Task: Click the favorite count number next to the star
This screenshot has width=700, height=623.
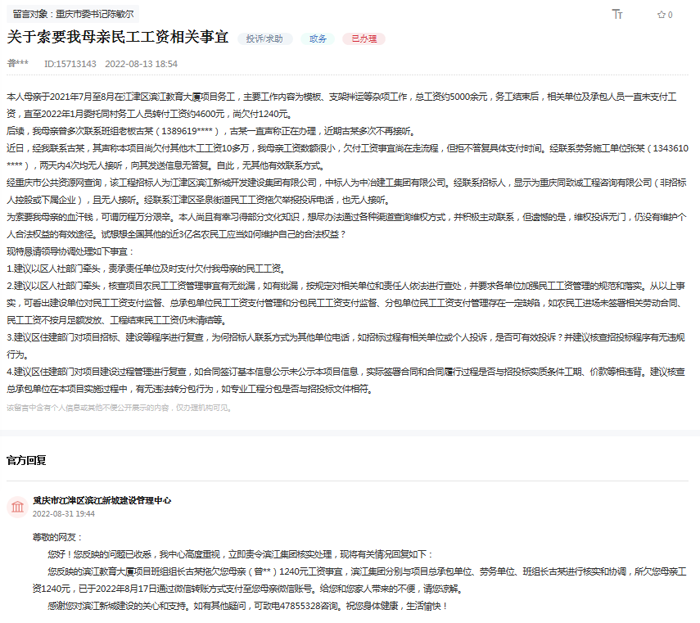Action: [x=669, y=15]
